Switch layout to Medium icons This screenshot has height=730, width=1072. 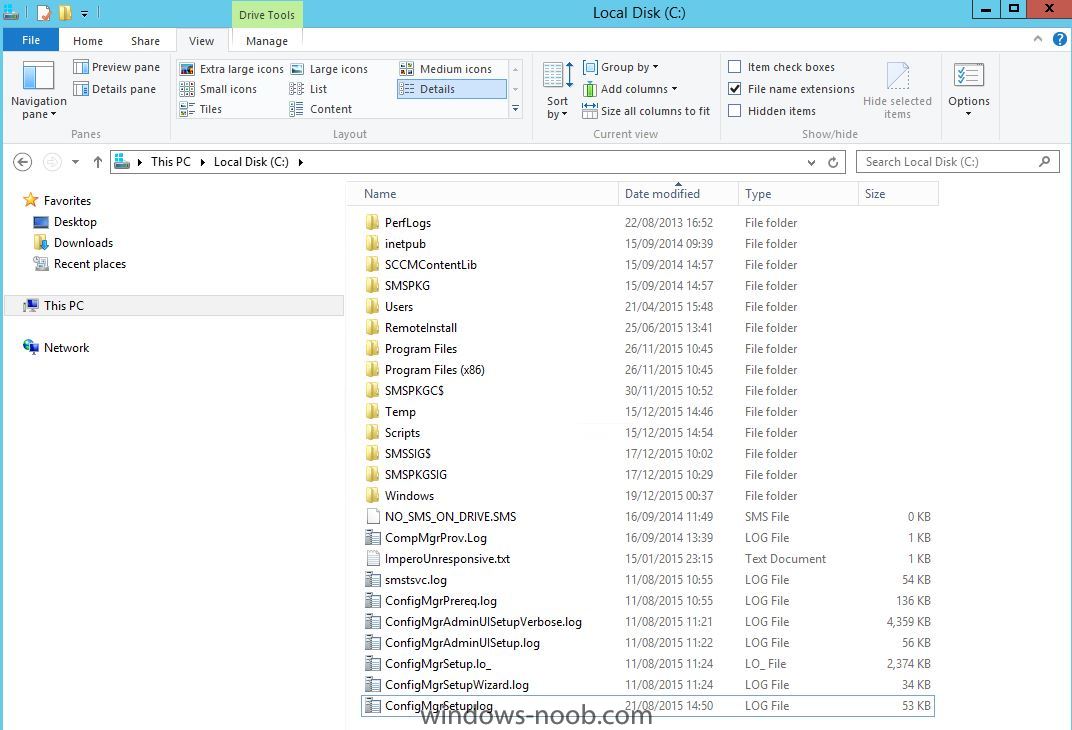pyautogui.click(x=446, y=69)
